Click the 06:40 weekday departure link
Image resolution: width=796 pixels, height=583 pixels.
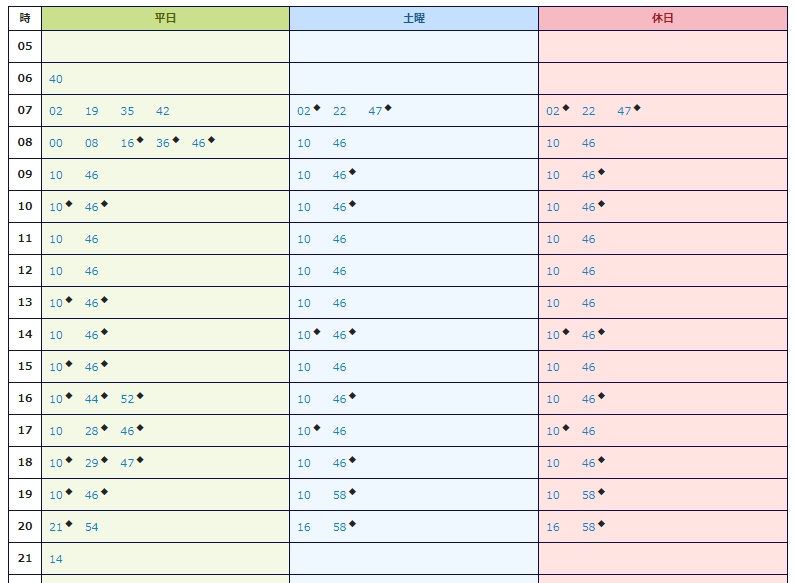56,80
